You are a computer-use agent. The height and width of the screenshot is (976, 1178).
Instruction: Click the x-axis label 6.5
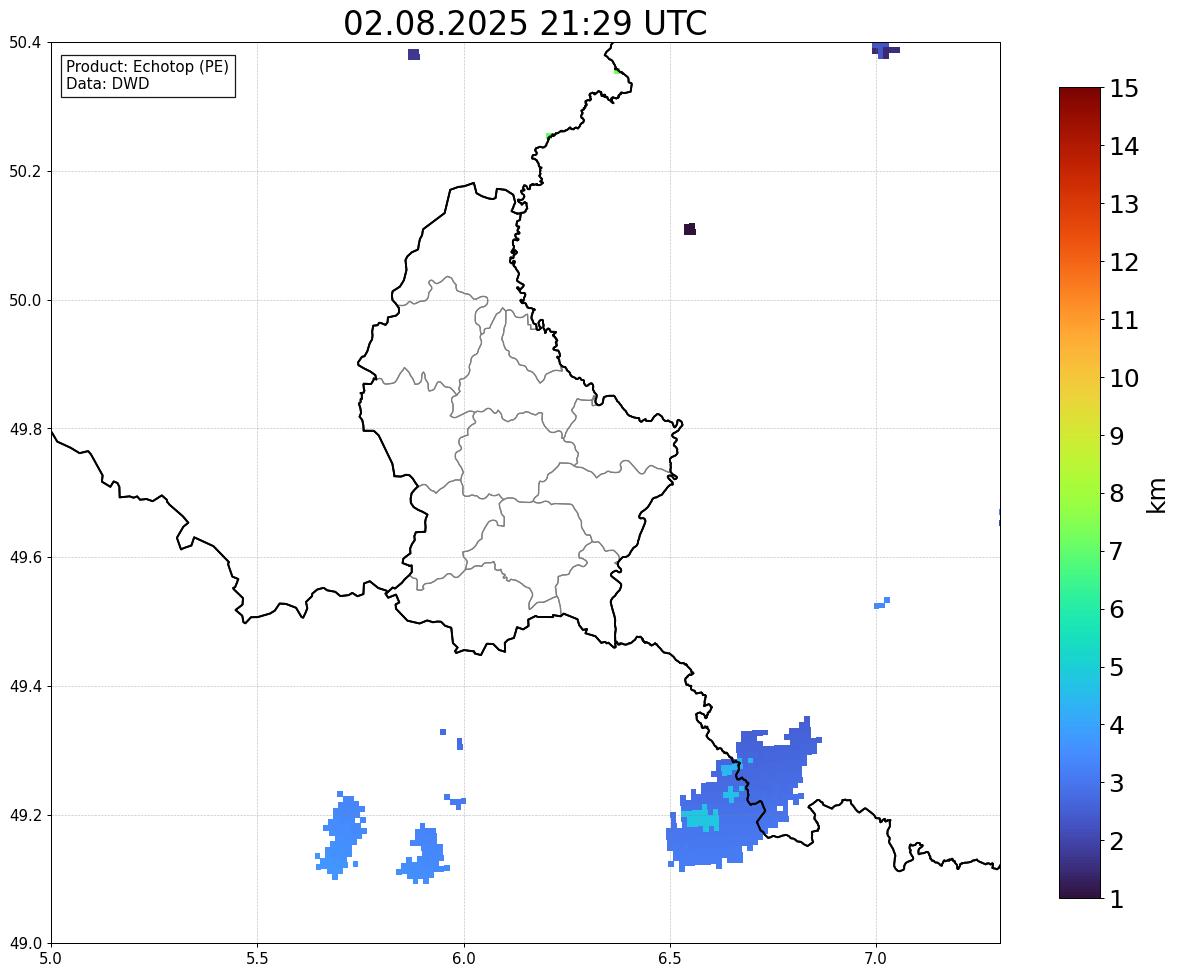point(669,959)
